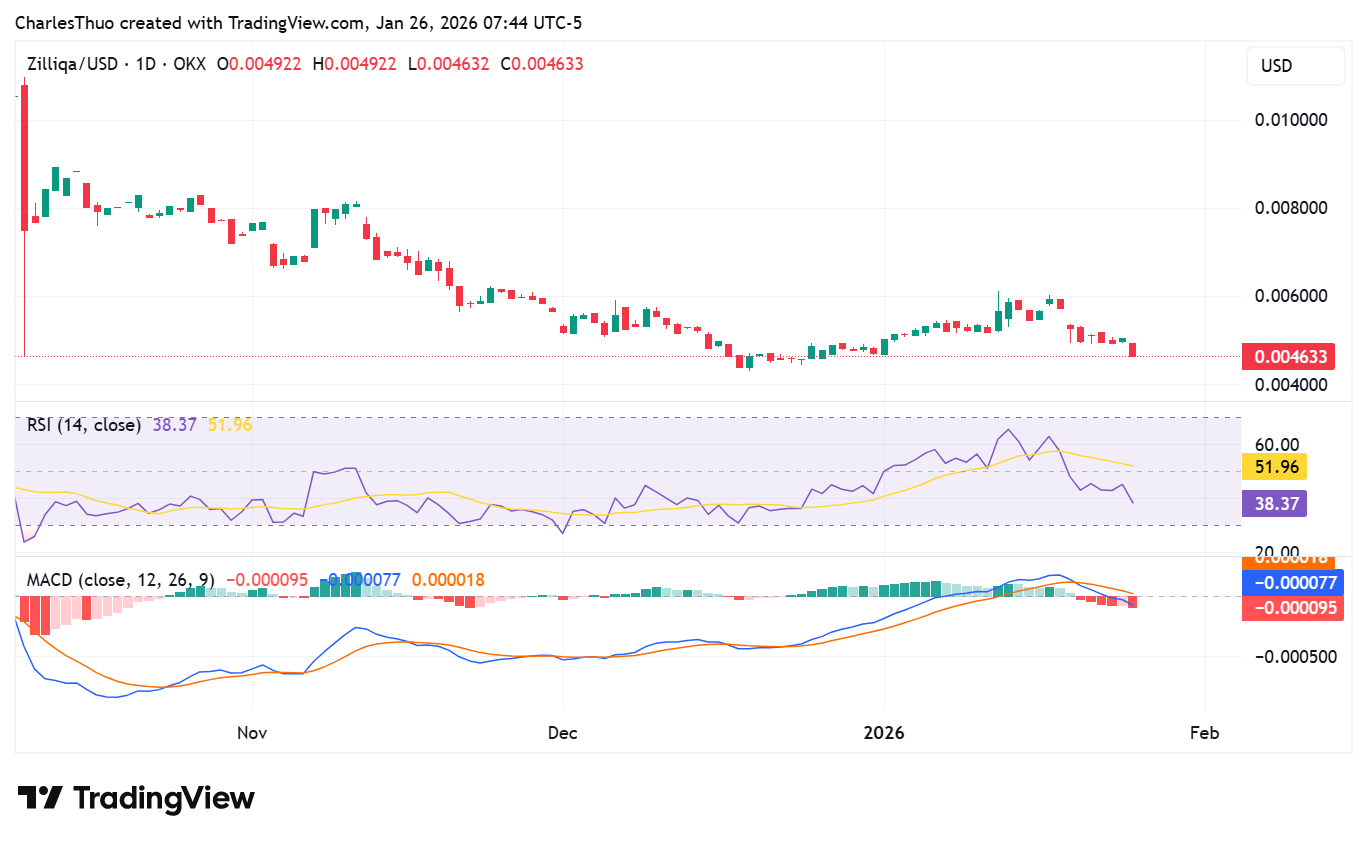Click the TradingView logo at bottom left
The image size is (1367, 843).
(135, 797)
